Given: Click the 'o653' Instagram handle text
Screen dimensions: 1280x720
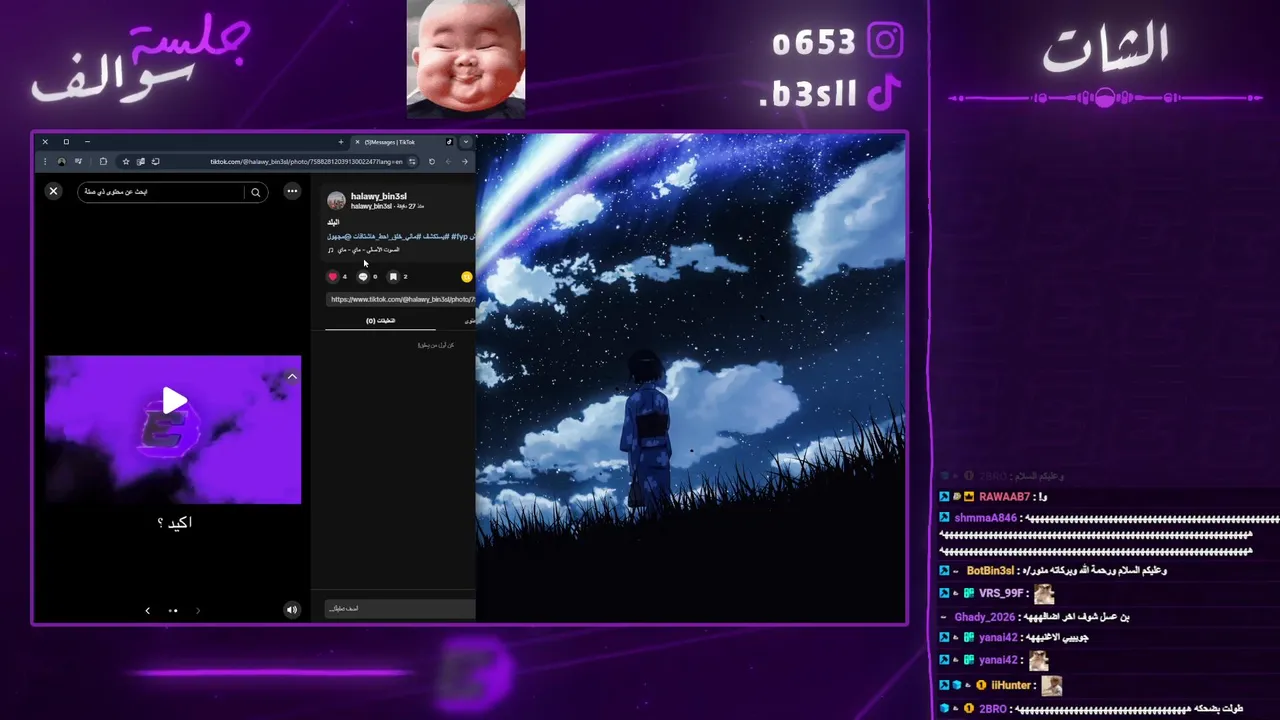Looking at the screenshot, I should pyautogui.click(x=814, y=42).
